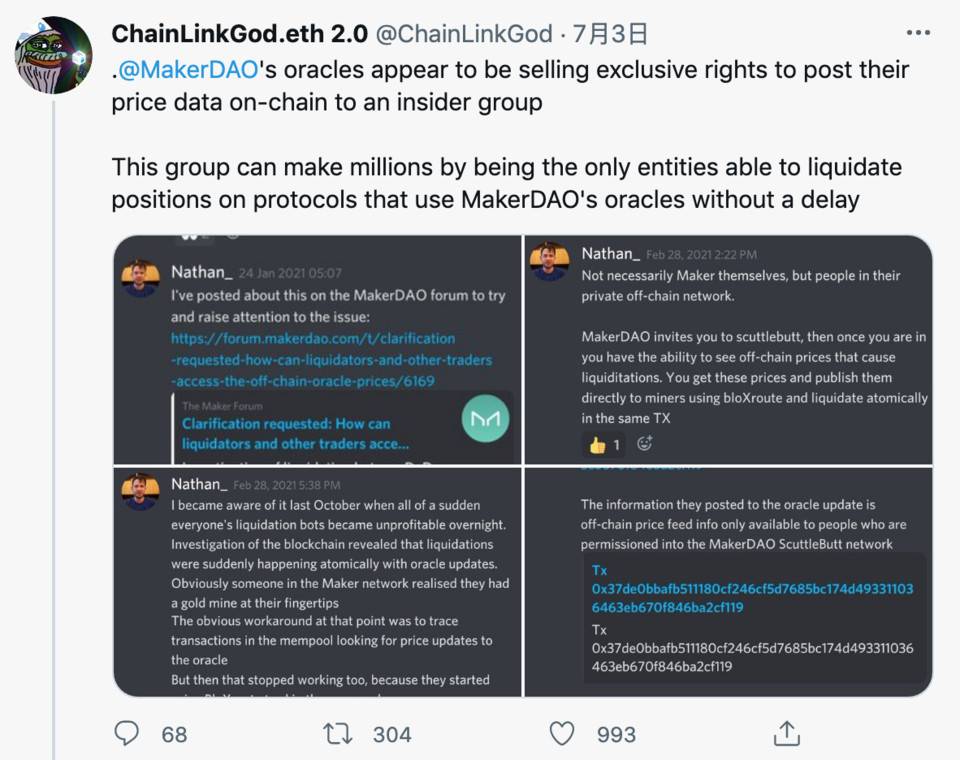The height and width of the screenshot is (760, 960).
Task: Click the @ChainLinkGod handle
Action: pyautogui.click(x=463, y=34)
